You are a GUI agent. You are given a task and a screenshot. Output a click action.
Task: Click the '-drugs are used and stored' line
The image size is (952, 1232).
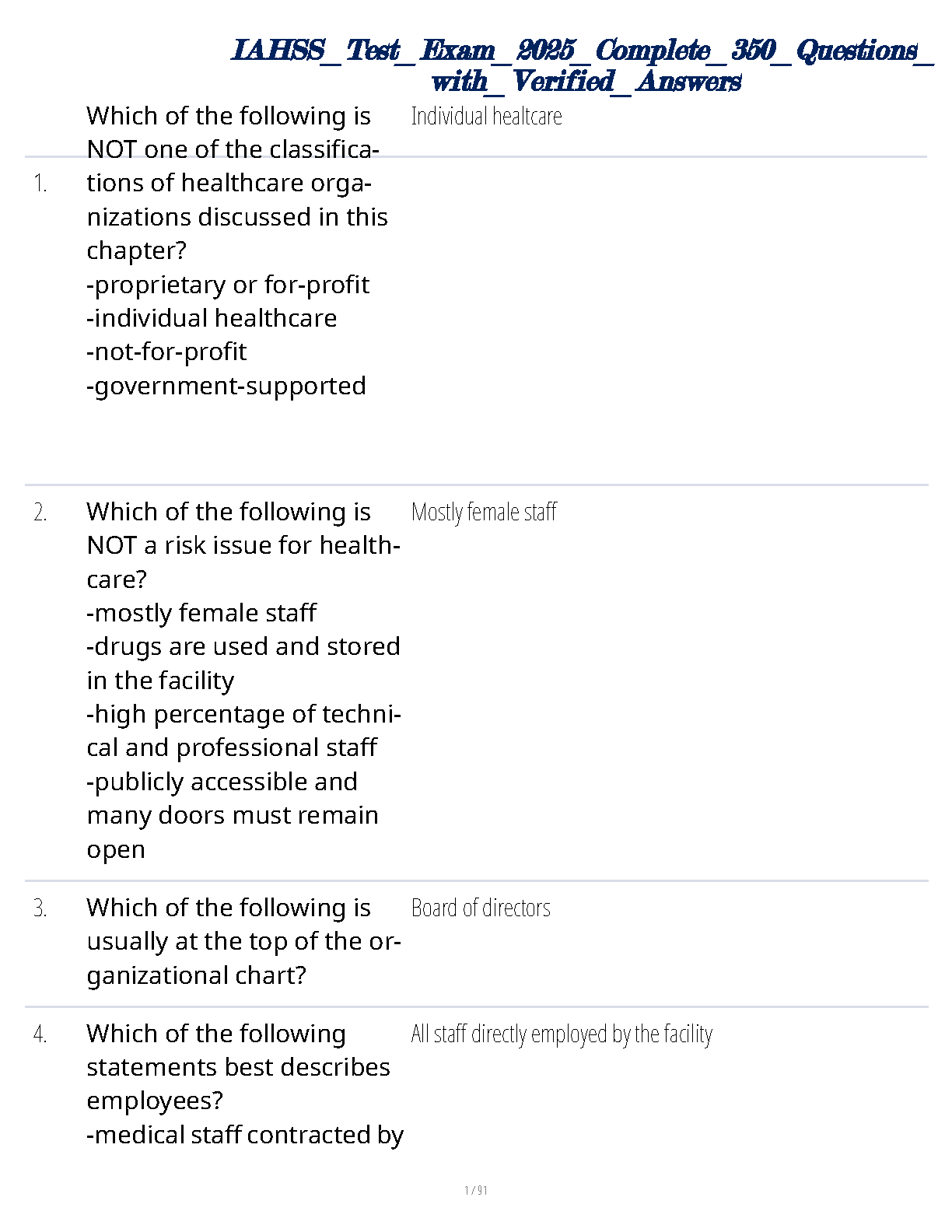coord(243,646)
